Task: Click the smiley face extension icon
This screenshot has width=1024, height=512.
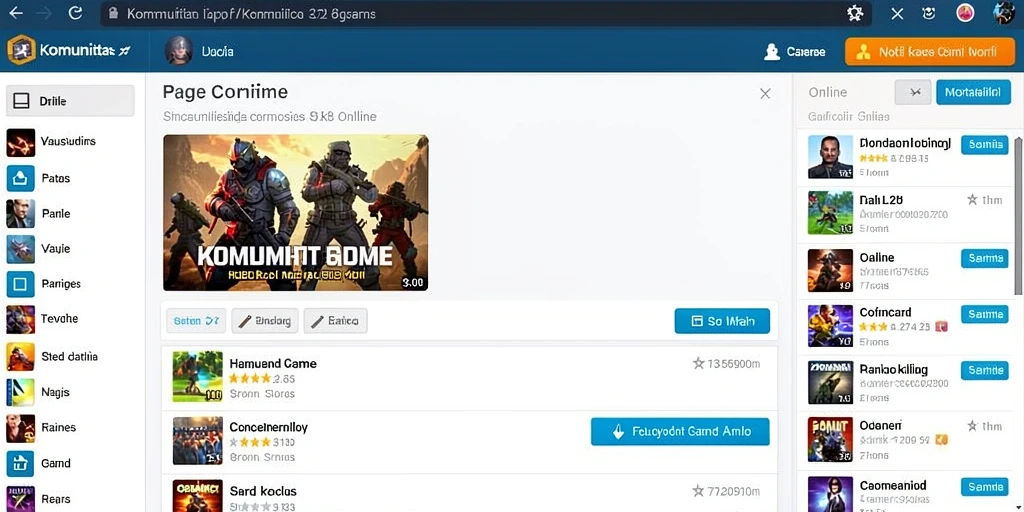Action: [929, 13]
